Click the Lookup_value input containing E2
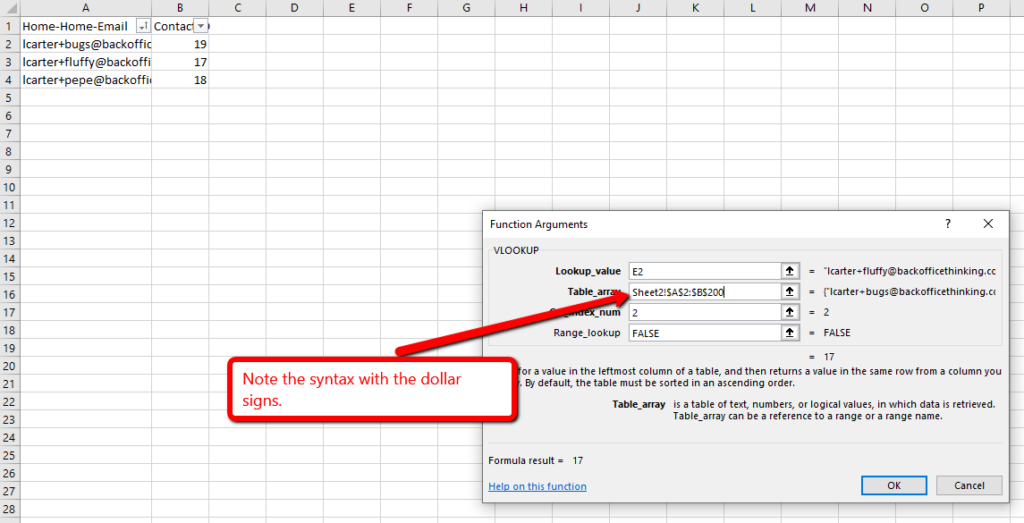The height and width of the screenshot is (523, 1024). tap(704, 271)
